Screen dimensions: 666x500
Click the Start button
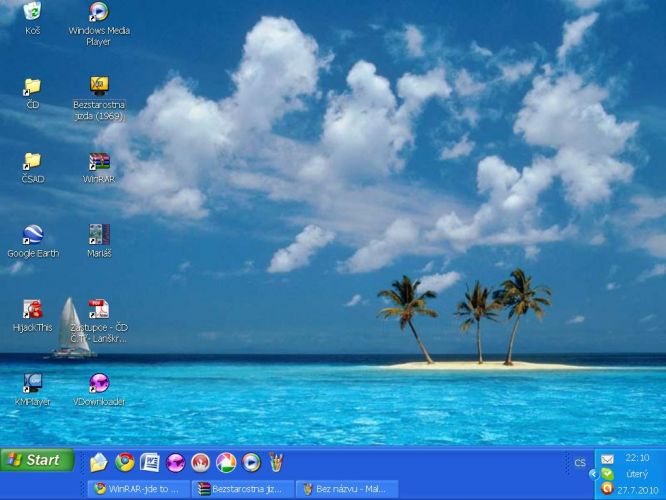(x=37, y=460)
